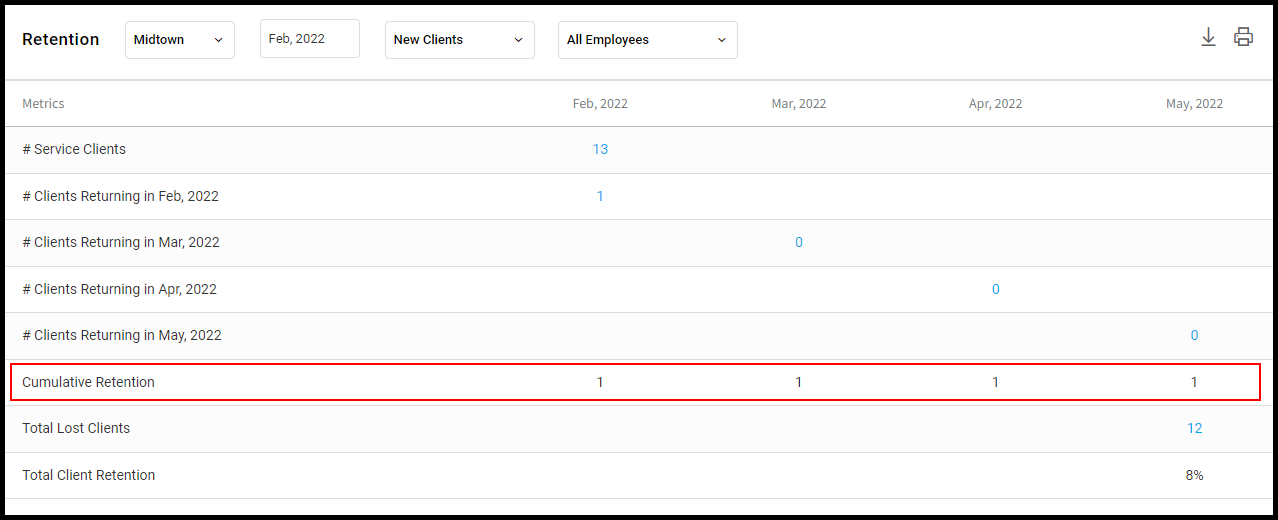Click 0 clients returning in Mar, 2022
The width and height of the screenshot is (1278, 520).
[798, 242]
